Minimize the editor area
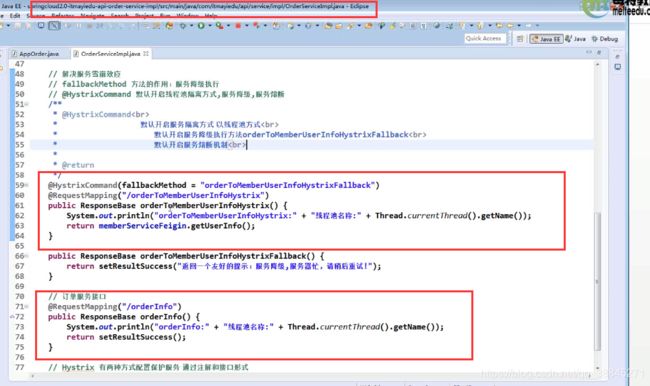 [x=589, y=52]
